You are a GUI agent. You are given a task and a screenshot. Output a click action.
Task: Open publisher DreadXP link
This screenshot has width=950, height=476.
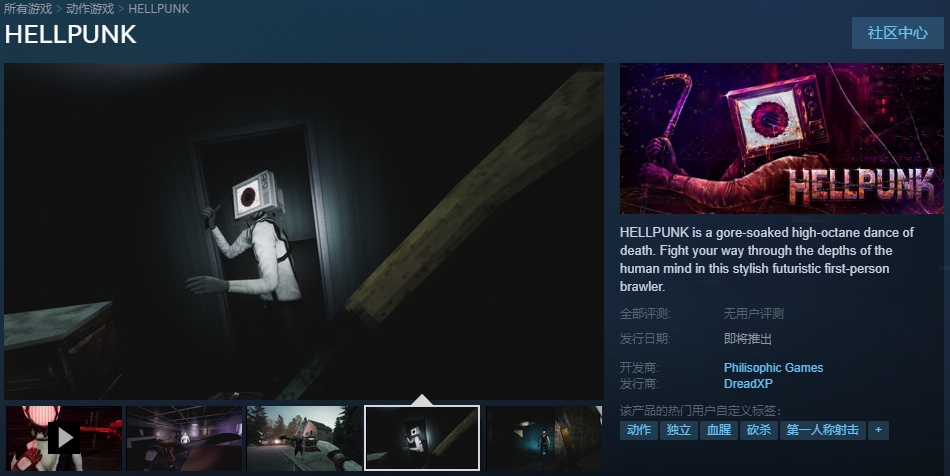point(748,383)
